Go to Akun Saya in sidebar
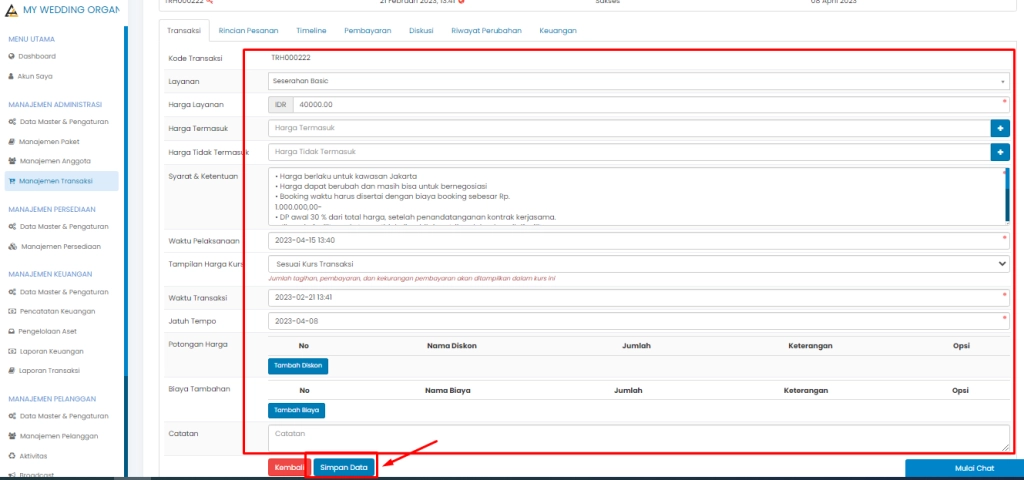Image resolution: width=1024 pixels, height=480 pixels. coord(36,75)
